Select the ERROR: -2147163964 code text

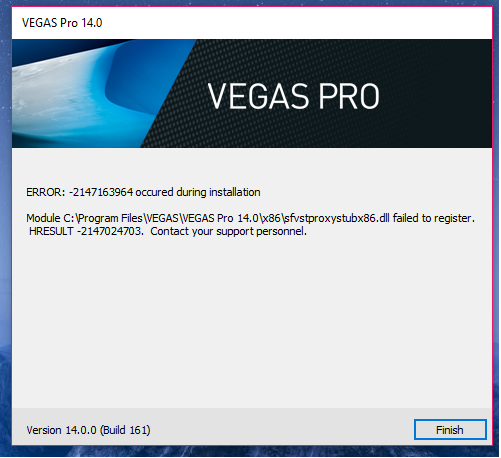tap(80, 192)
